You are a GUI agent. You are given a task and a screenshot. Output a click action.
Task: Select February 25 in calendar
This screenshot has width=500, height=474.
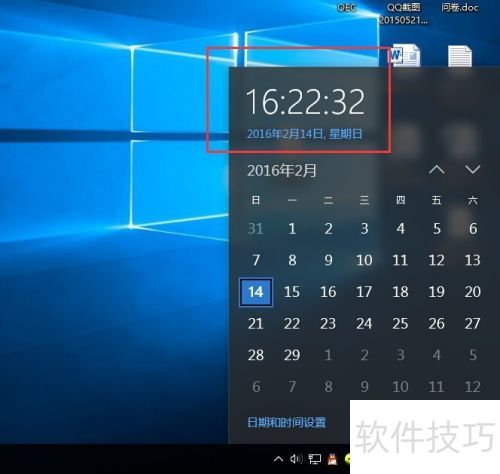point(400,324)
